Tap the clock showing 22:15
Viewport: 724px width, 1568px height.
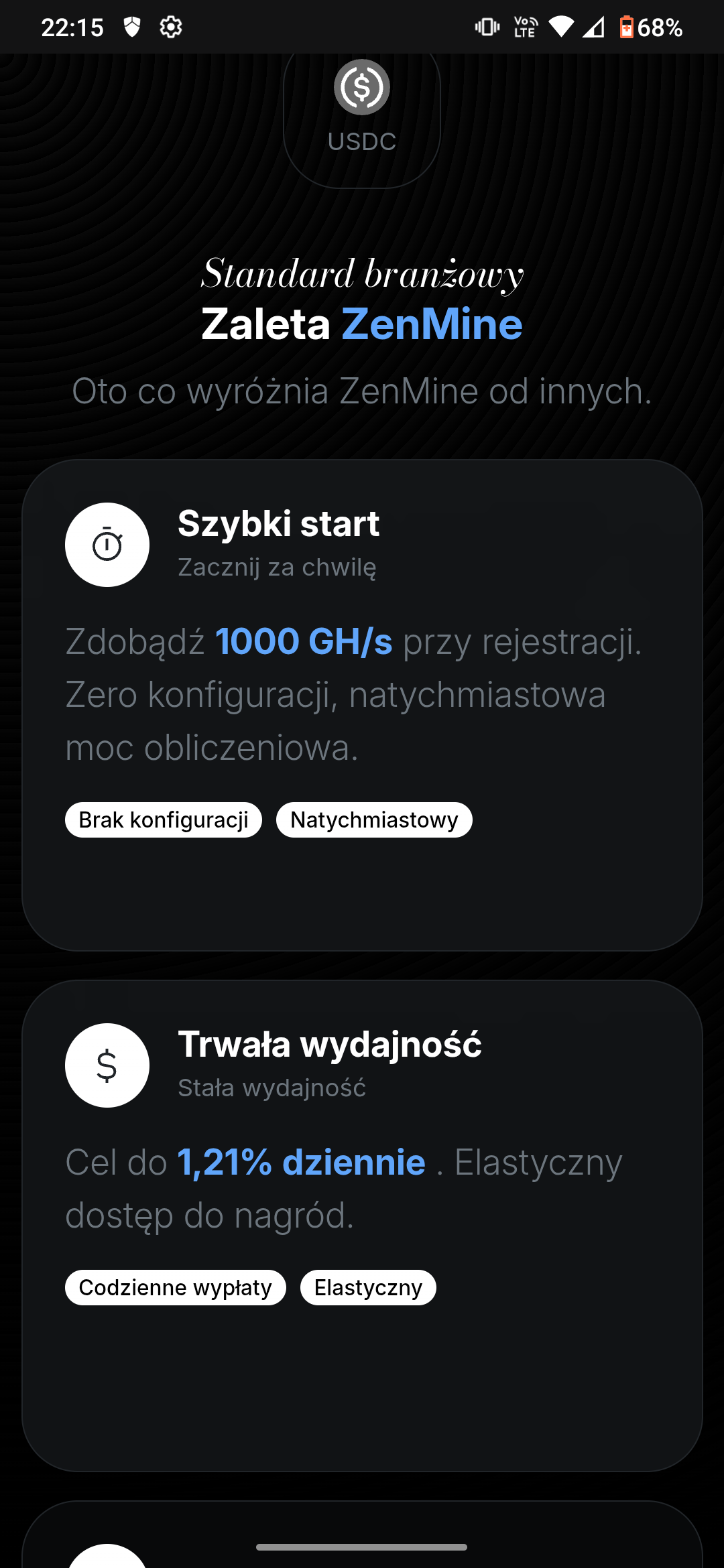point(72,27)
